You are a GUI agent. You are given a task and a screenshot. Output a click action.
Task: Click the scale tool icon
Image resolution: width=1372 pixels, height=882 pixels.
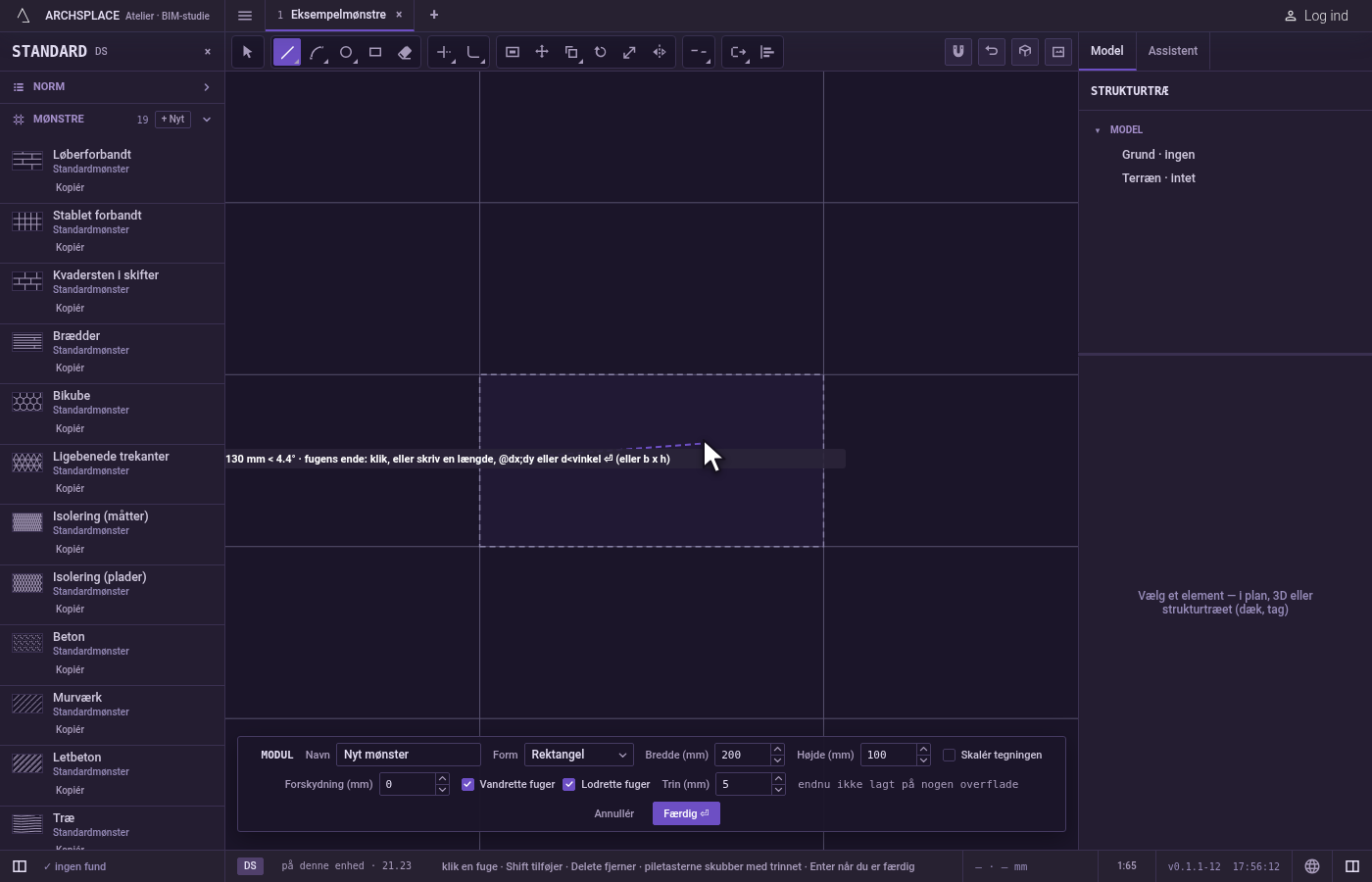630,52
